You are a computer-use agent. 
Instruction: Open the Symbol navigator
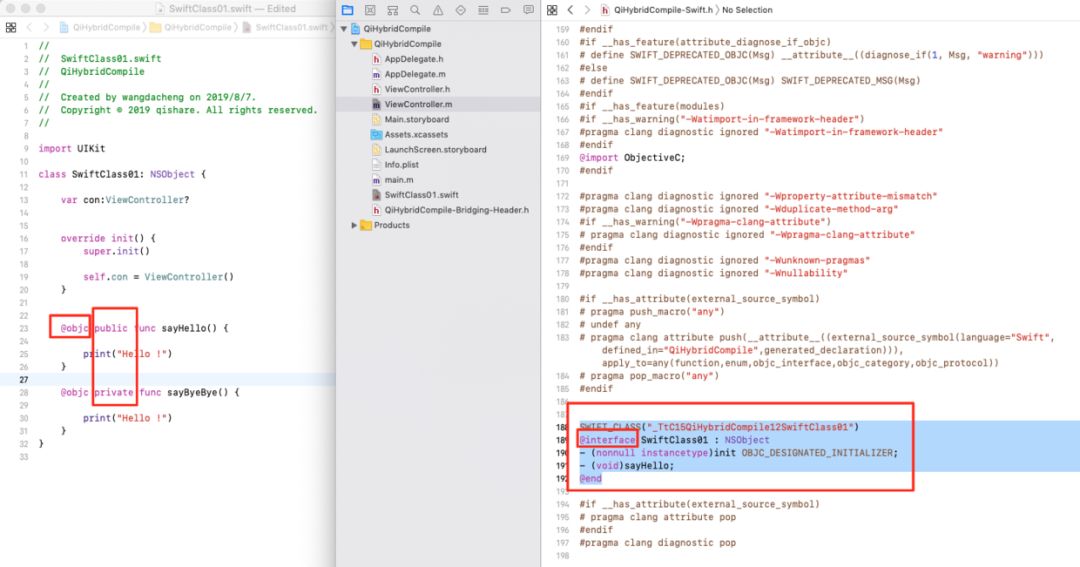[393, 10]
